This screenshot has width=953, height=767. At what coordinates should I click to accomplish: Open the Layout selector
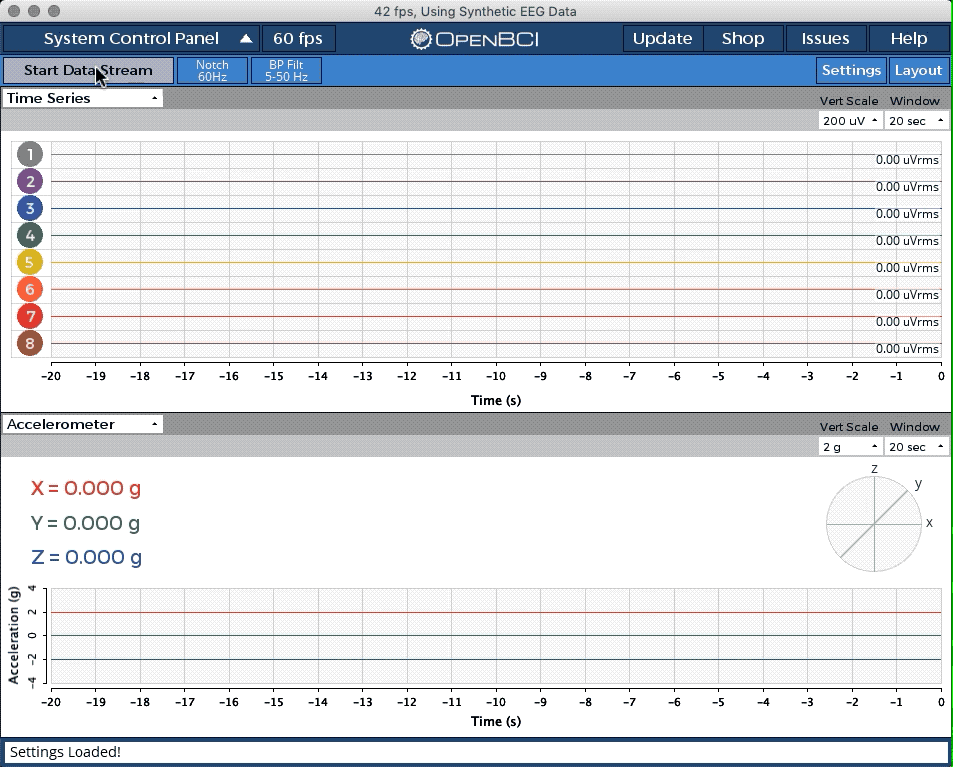(x=918, y=71)
